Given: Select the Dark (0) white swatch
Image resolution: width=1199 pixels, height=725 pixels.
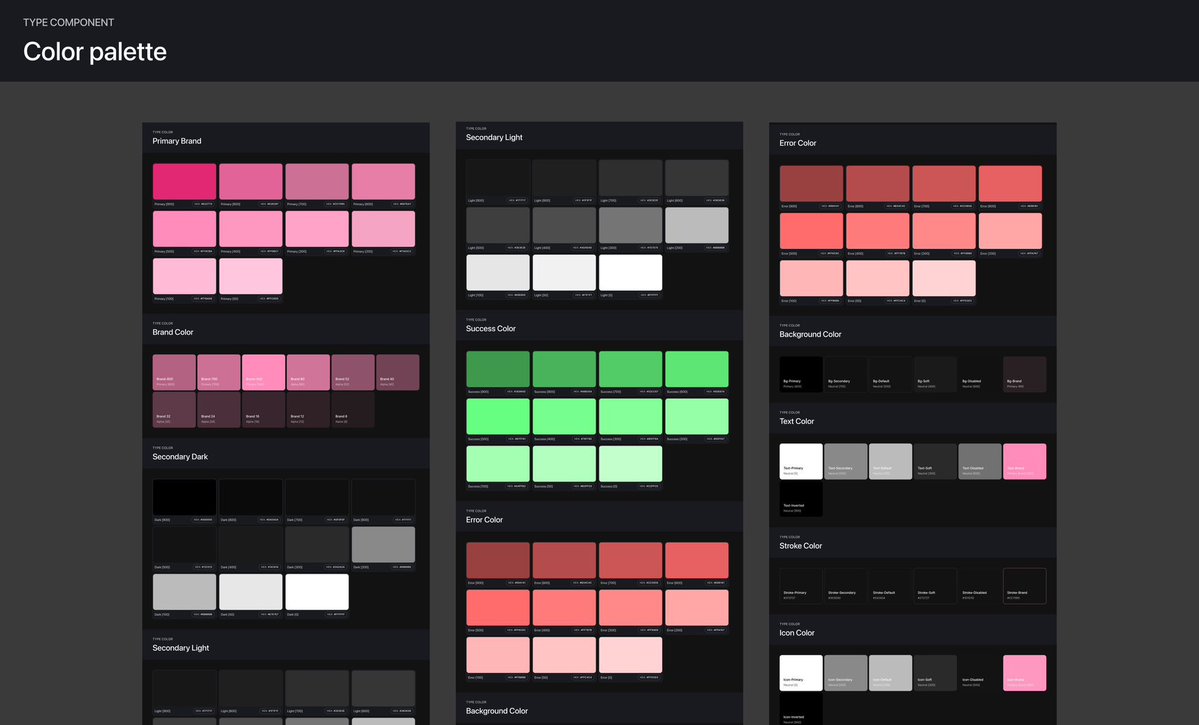Looking at the screenshot, I should [x=317, y=592].
